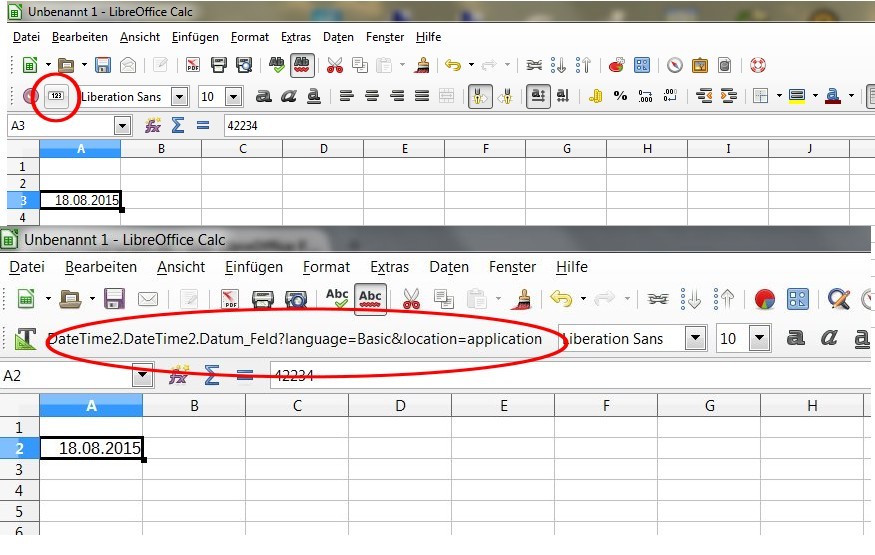Toggle center alignment in upper window
Viewport: 875px width, 555px height.
coord(372,96)
